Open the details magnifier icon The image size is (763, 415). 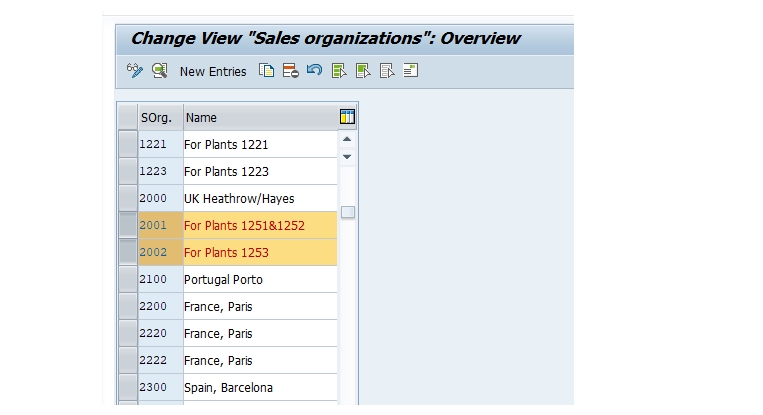click(x=160, y=71)
